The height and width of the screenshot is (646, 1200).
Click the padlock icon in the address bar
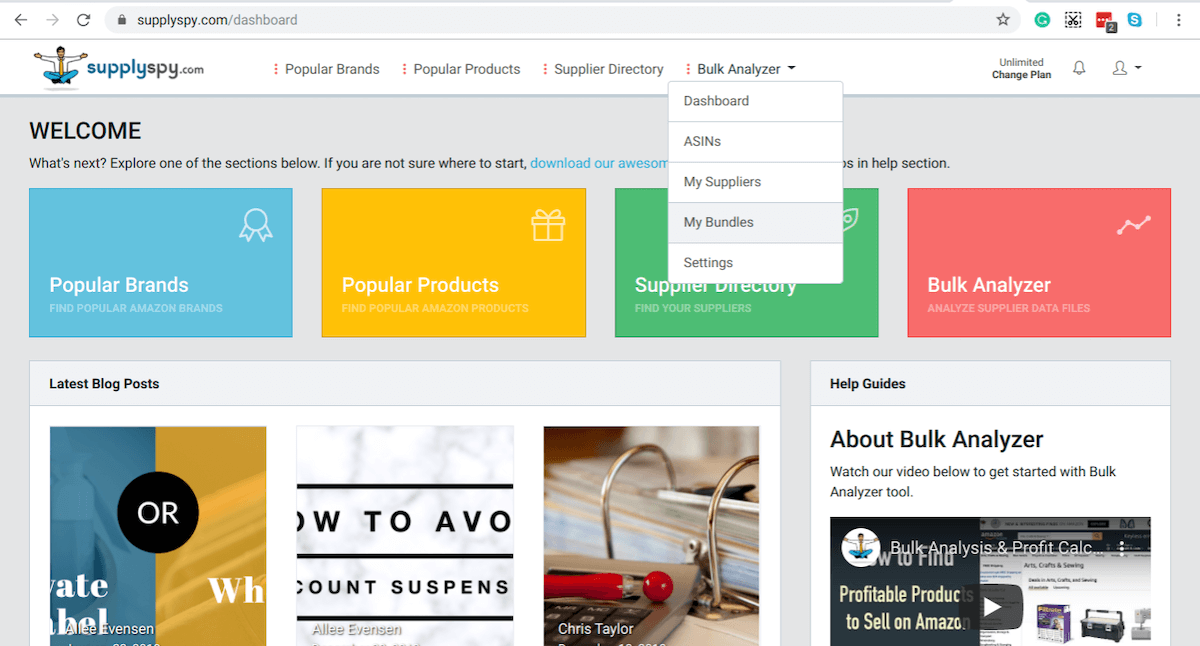(x=122, y=20)
